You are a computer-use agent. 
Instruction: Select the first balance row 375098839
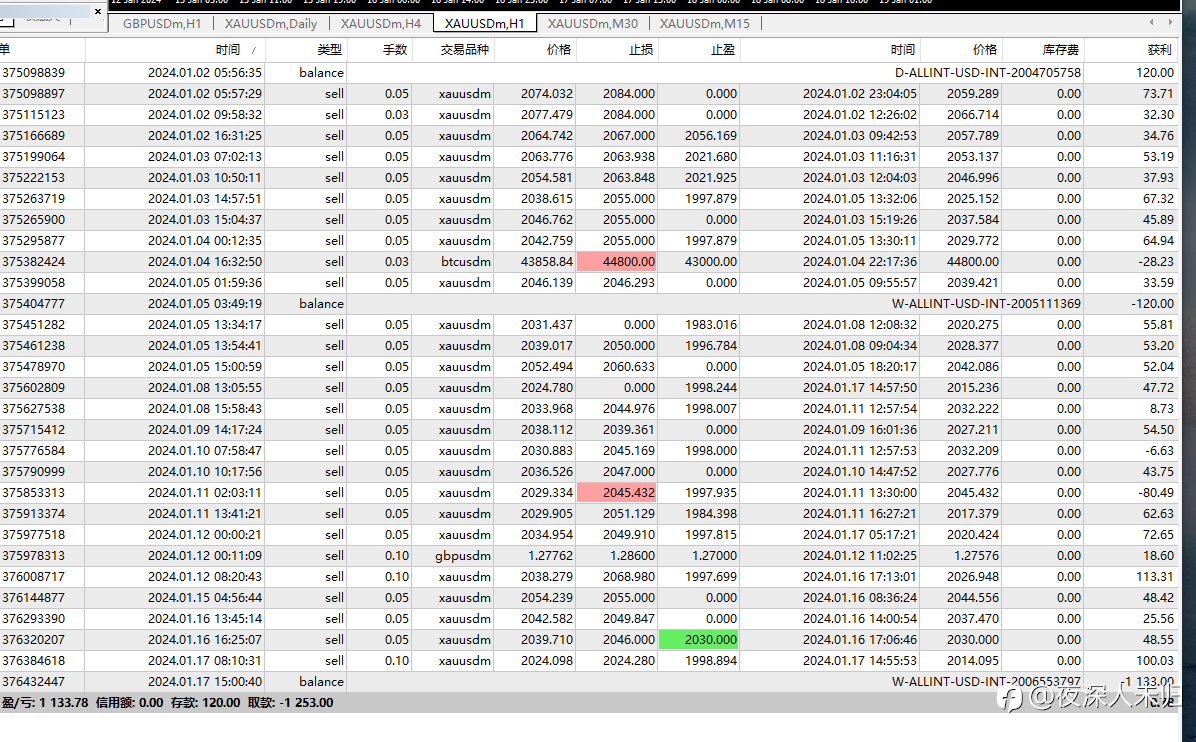588,72
